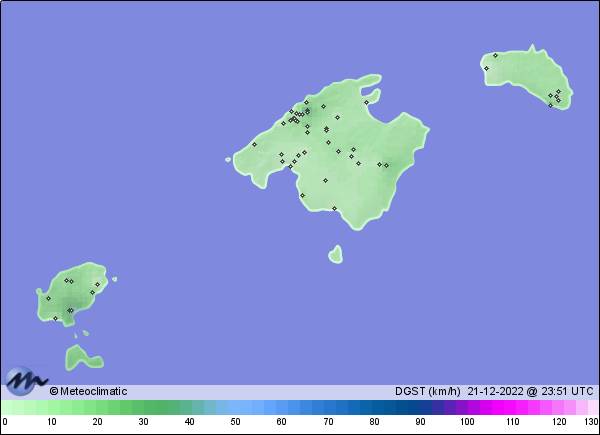Screen dimensions: 600x435
Task: Click the © Meteoclimatic copyright text
Action: click(x=88, y=391)
